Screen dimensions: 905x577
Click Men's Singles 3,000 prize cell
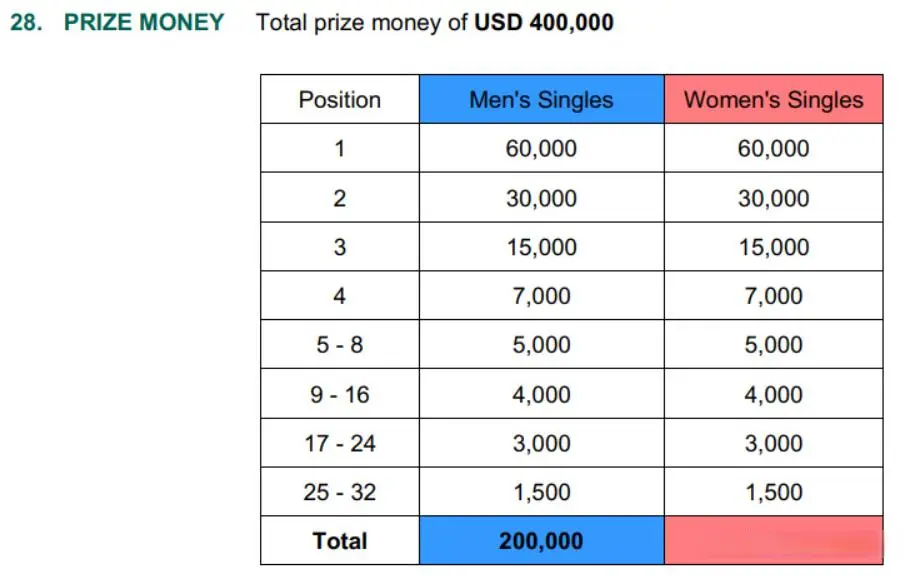coord(541,443)
